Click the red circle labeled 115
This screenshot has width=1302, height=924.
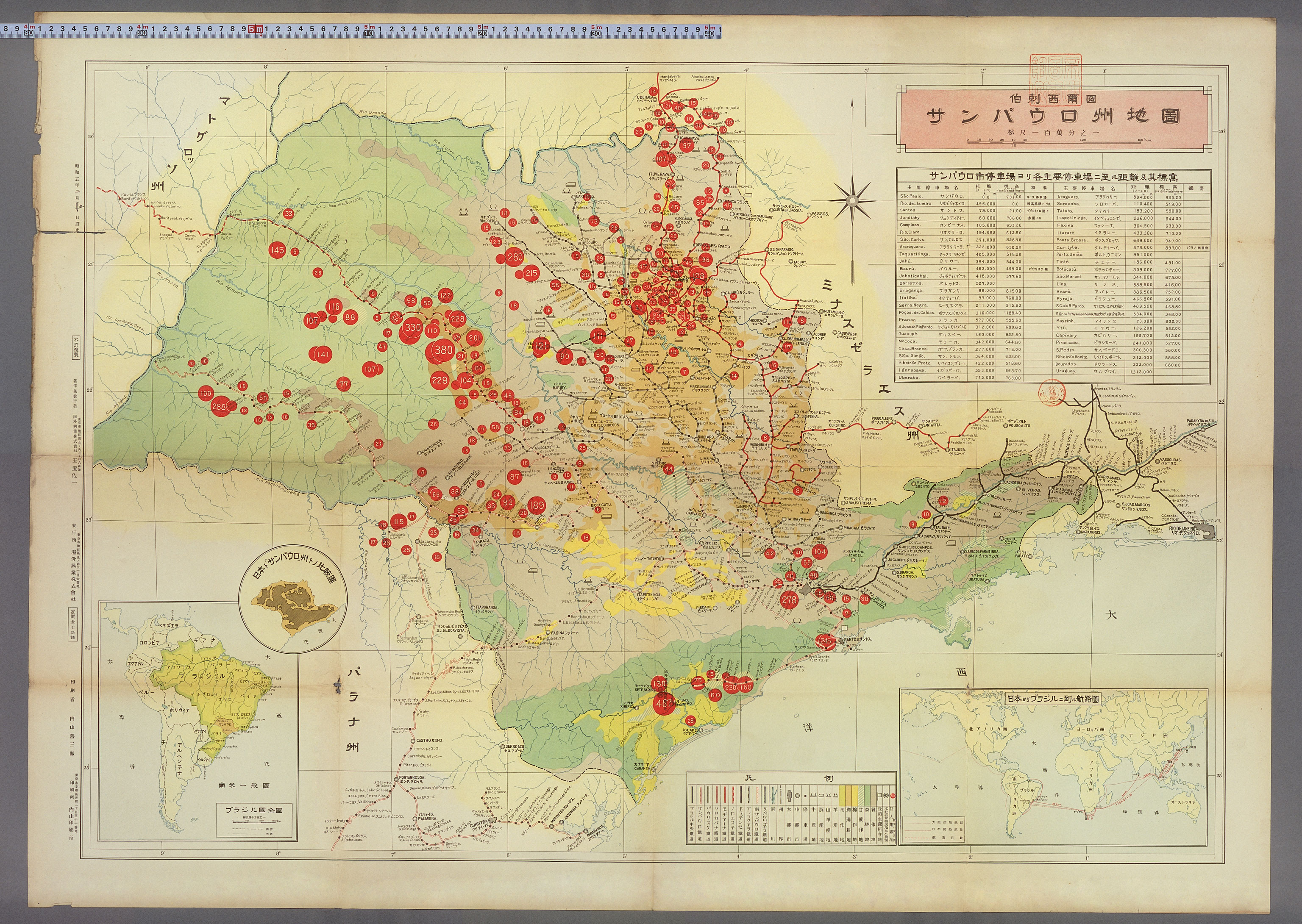398,521
